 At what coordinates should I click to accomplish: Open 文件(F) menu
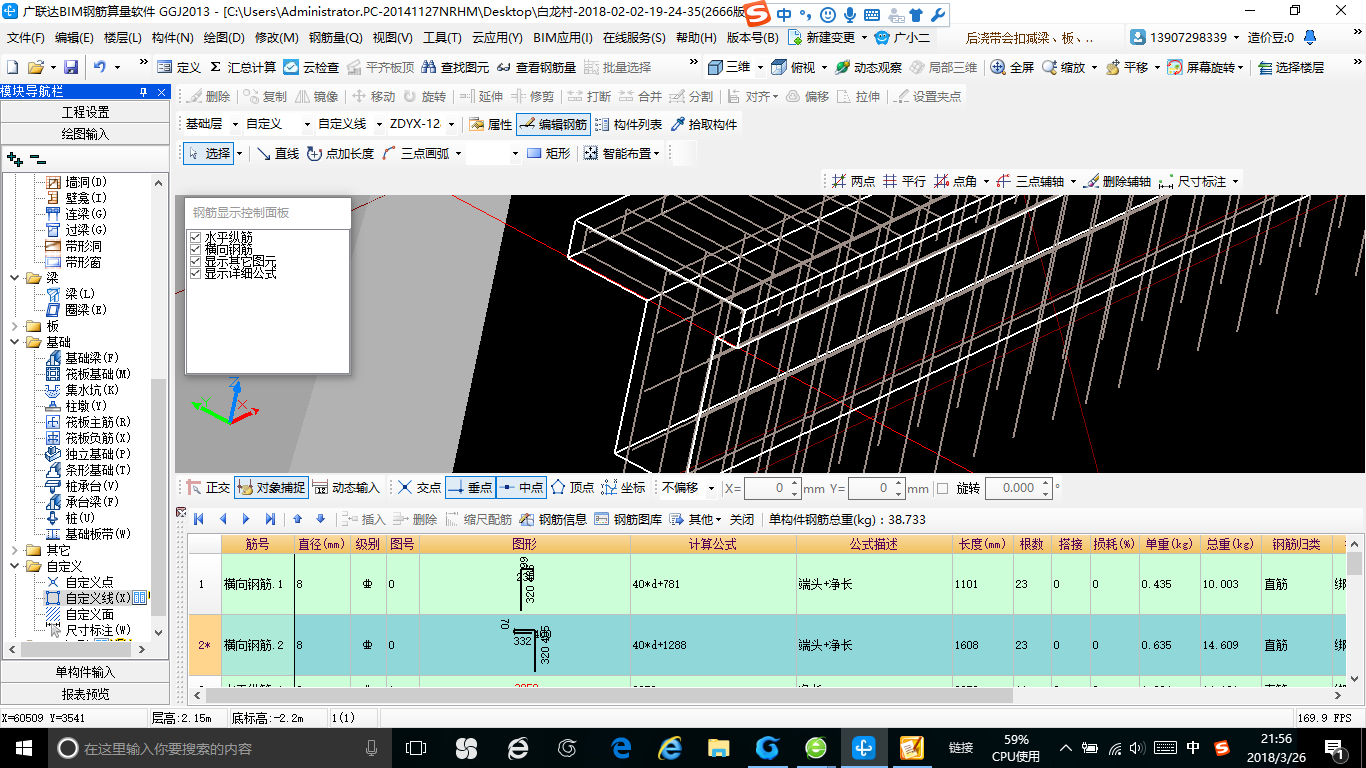[x=26, y=38]
